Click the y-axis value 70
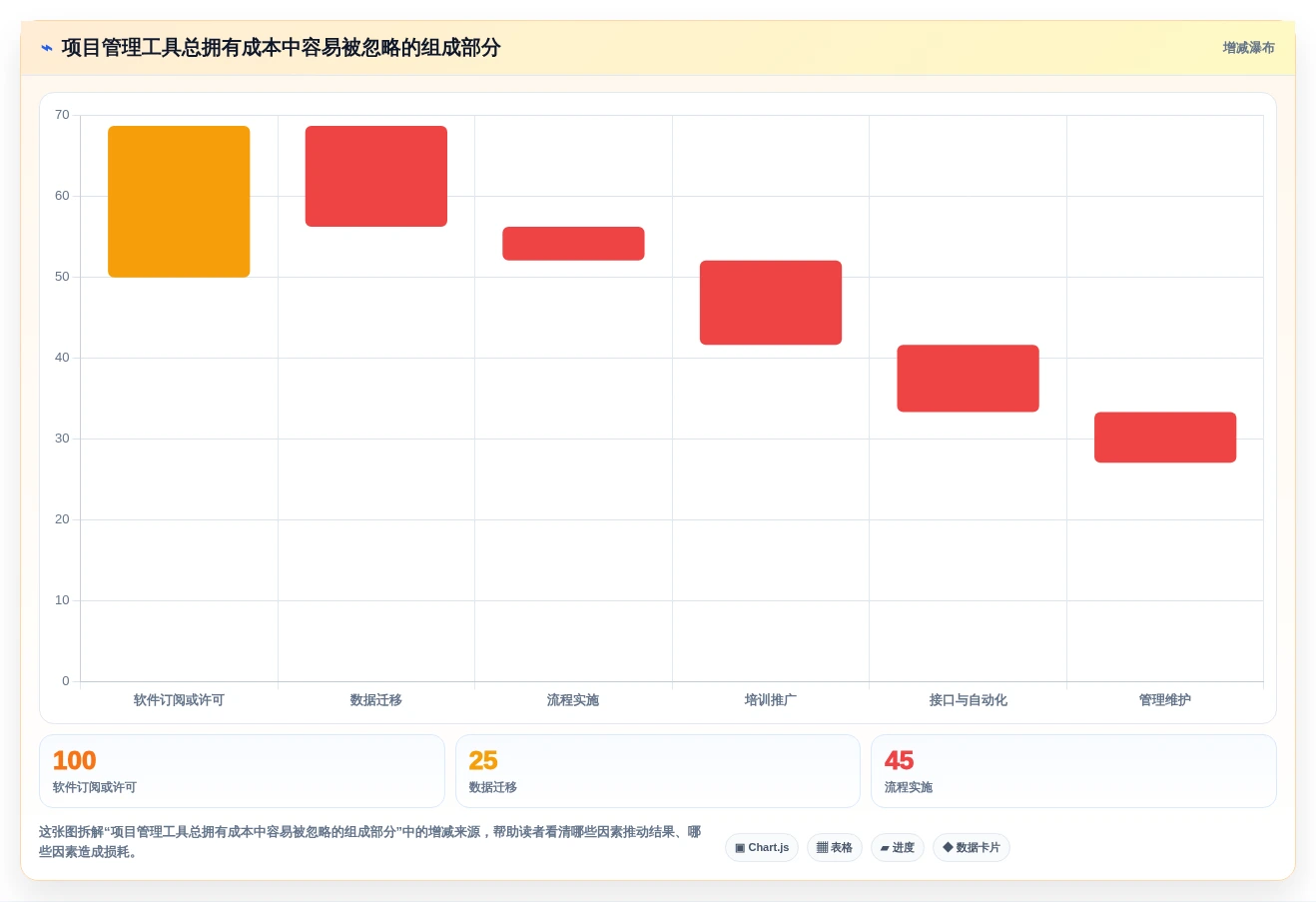Image resolution: width=1316 pixels, height=902 pixels. coord(62,115)
